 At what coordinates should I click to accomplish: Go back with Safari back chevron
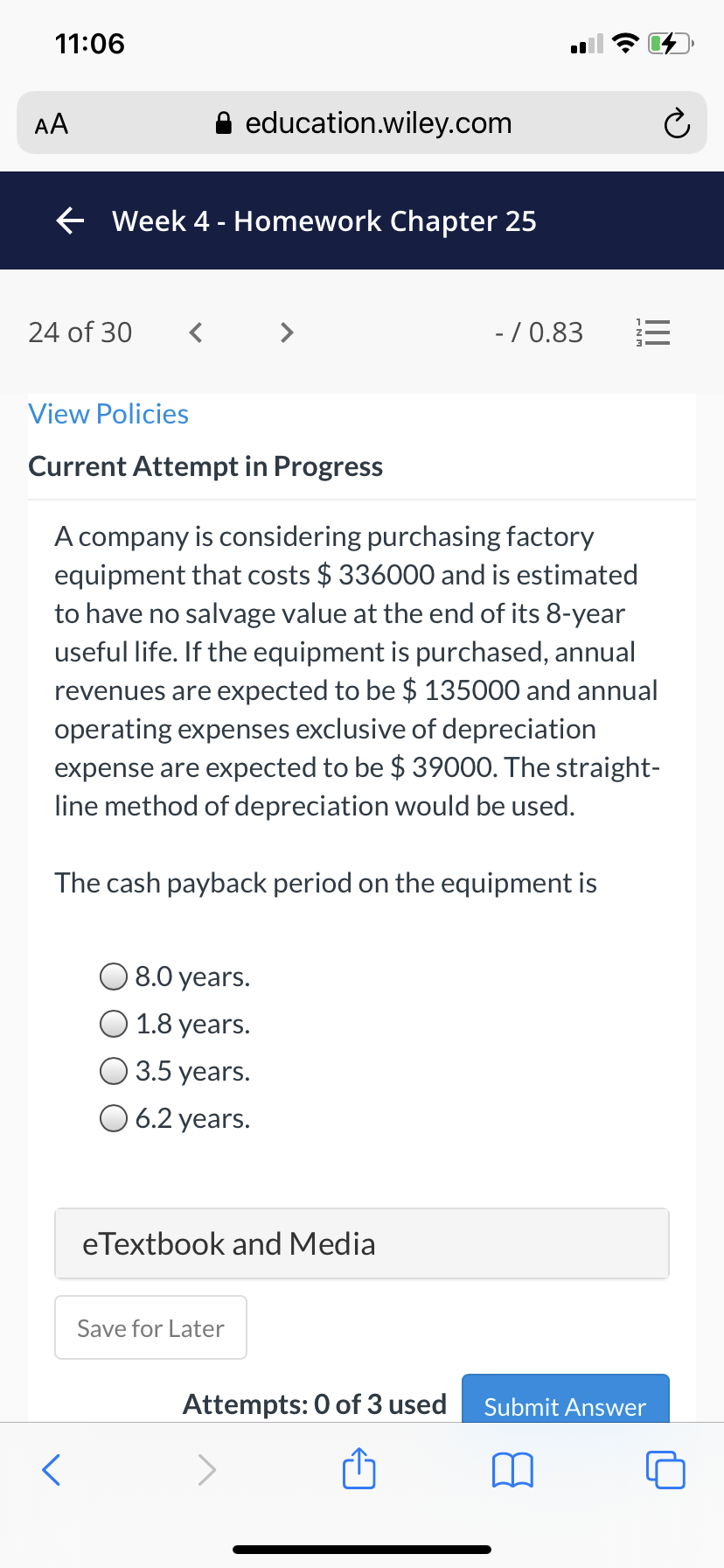(x=52, y=1470)
